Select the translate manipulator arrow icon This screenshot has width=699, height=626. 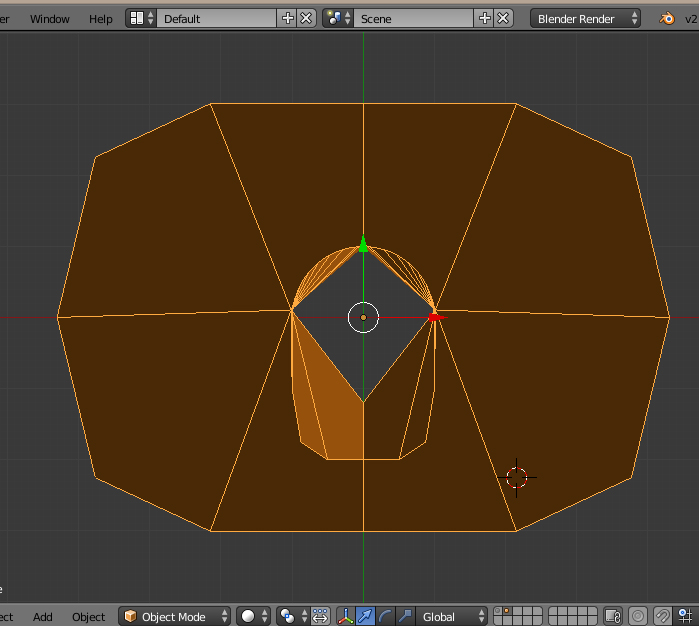click(x=365, y=616)
